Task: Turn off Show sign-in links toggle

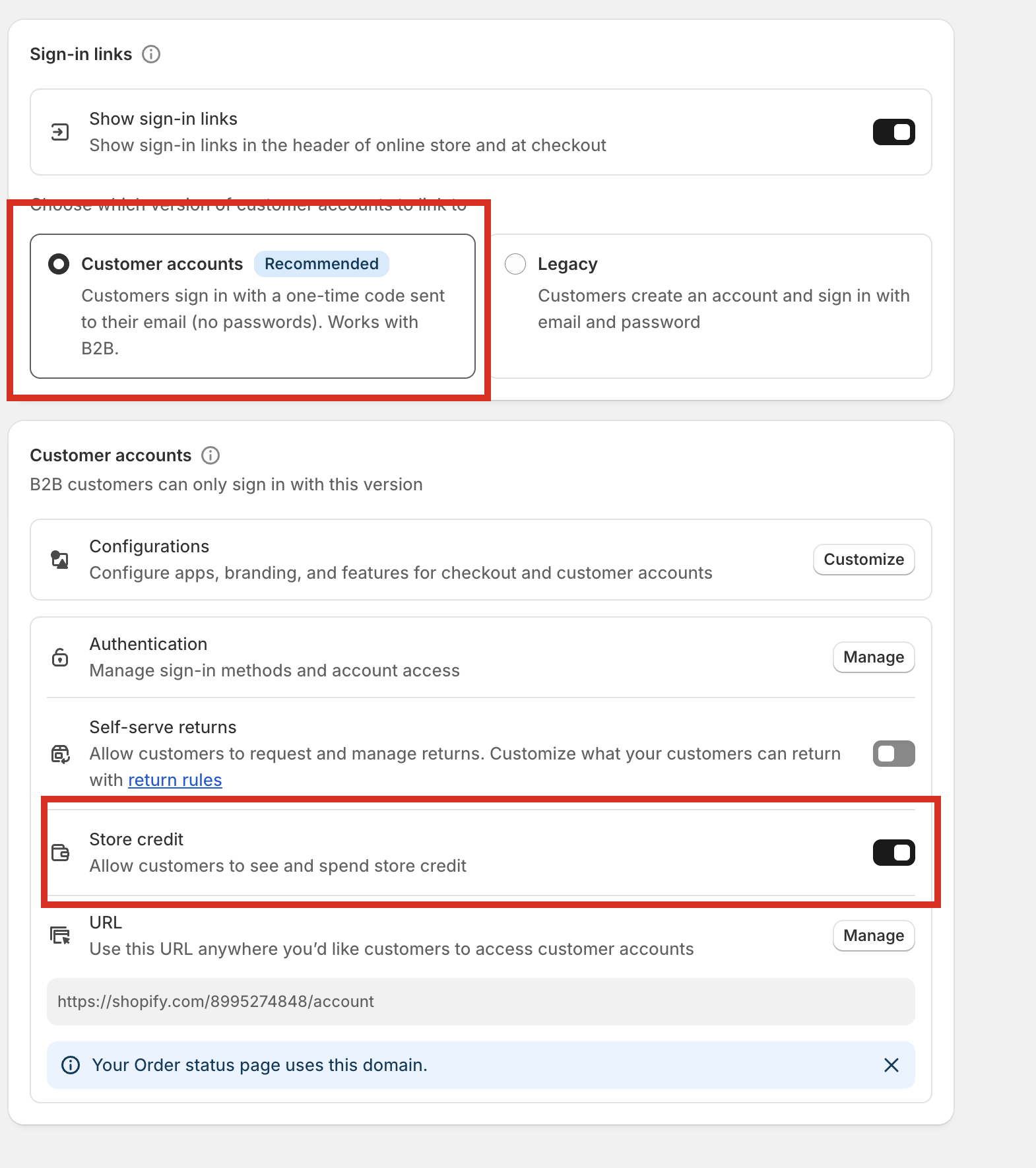Action: coord(893,132)
